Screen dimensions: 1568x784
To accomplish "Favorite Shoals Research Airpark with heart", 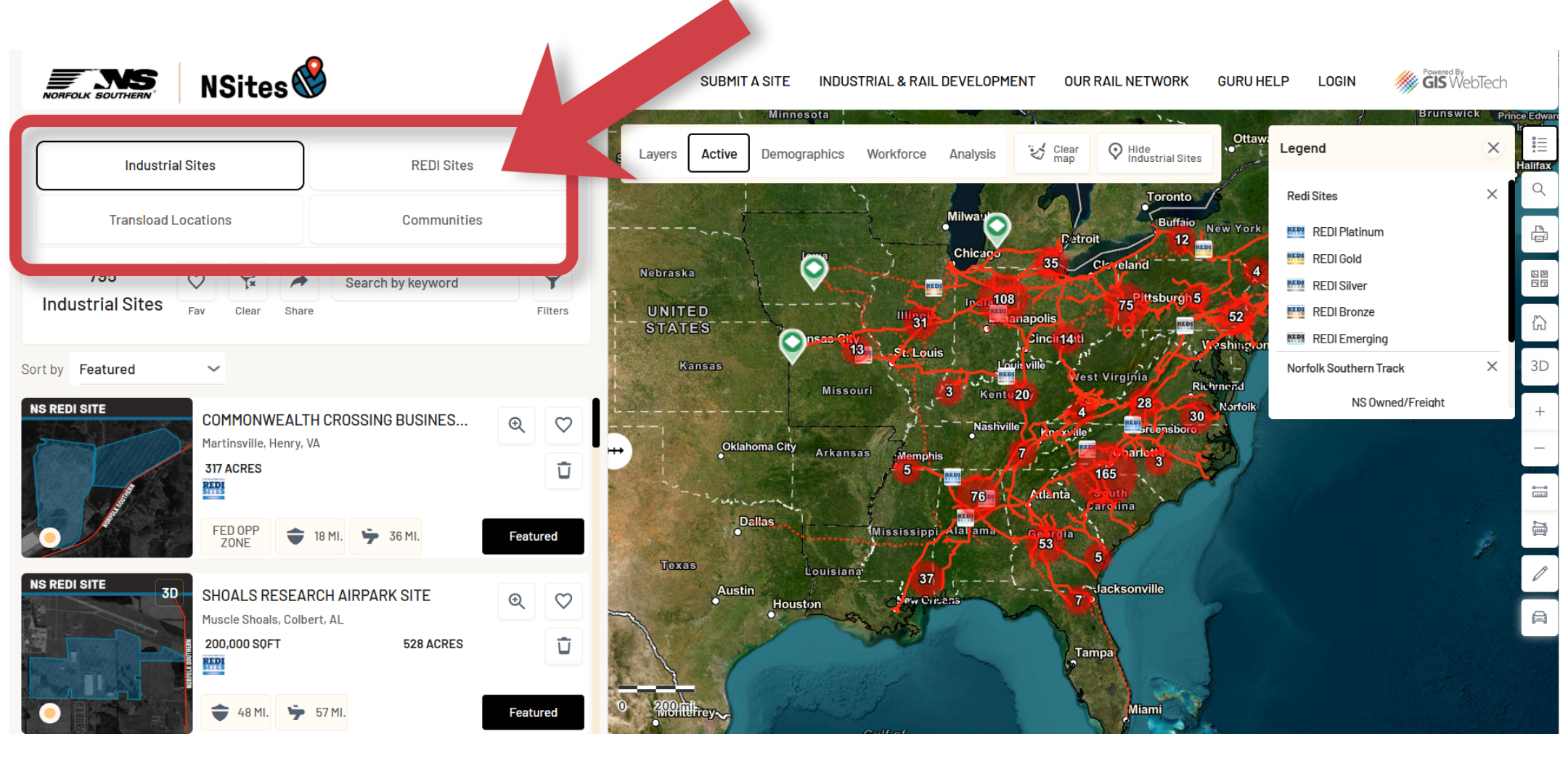I will (x=563, y=601).
